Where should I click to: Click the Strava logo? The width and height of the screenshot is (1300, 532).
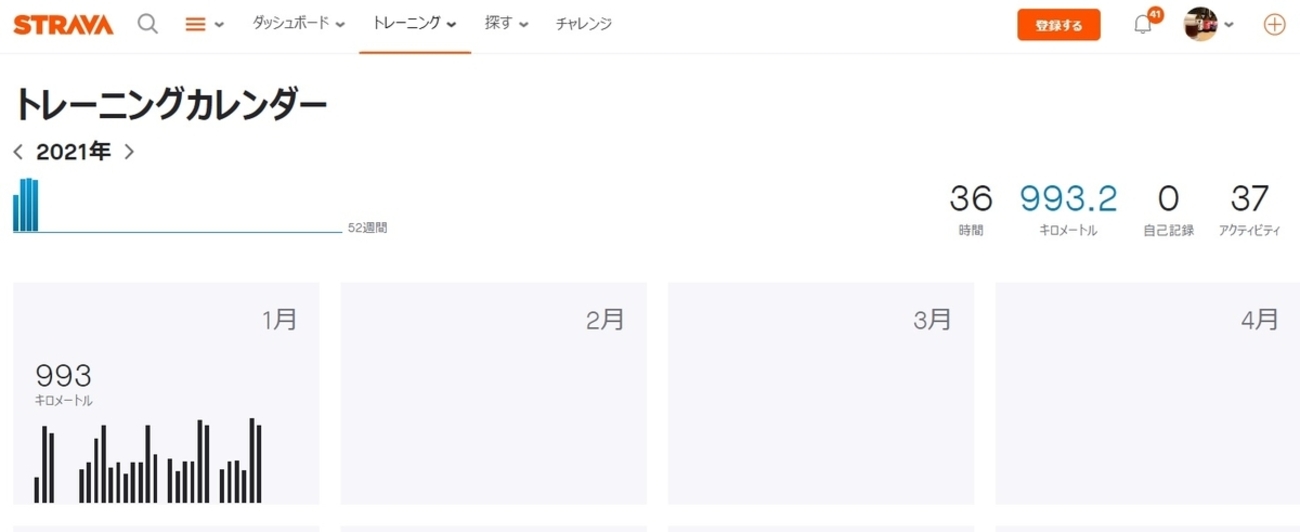click(63, 24)
